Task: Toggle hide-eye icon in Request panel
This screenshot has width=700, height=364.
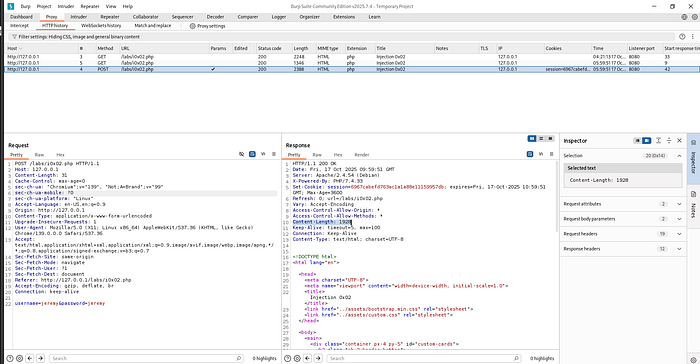Action: coord(242,154)
